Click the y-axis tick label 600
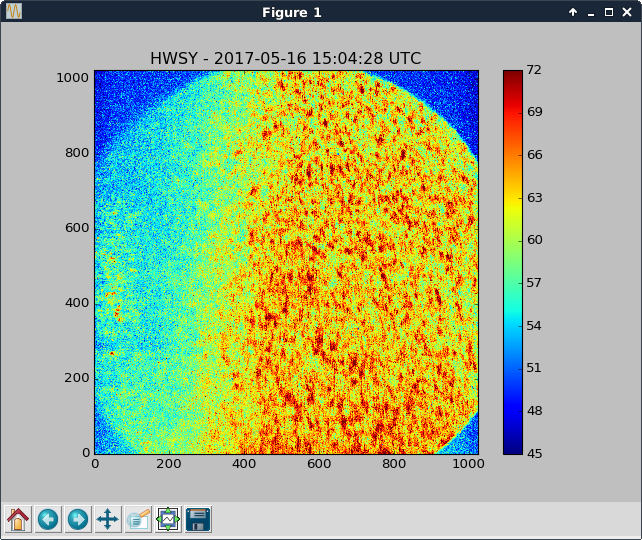Viewport: 642px width, 540px height. (77, 228)
